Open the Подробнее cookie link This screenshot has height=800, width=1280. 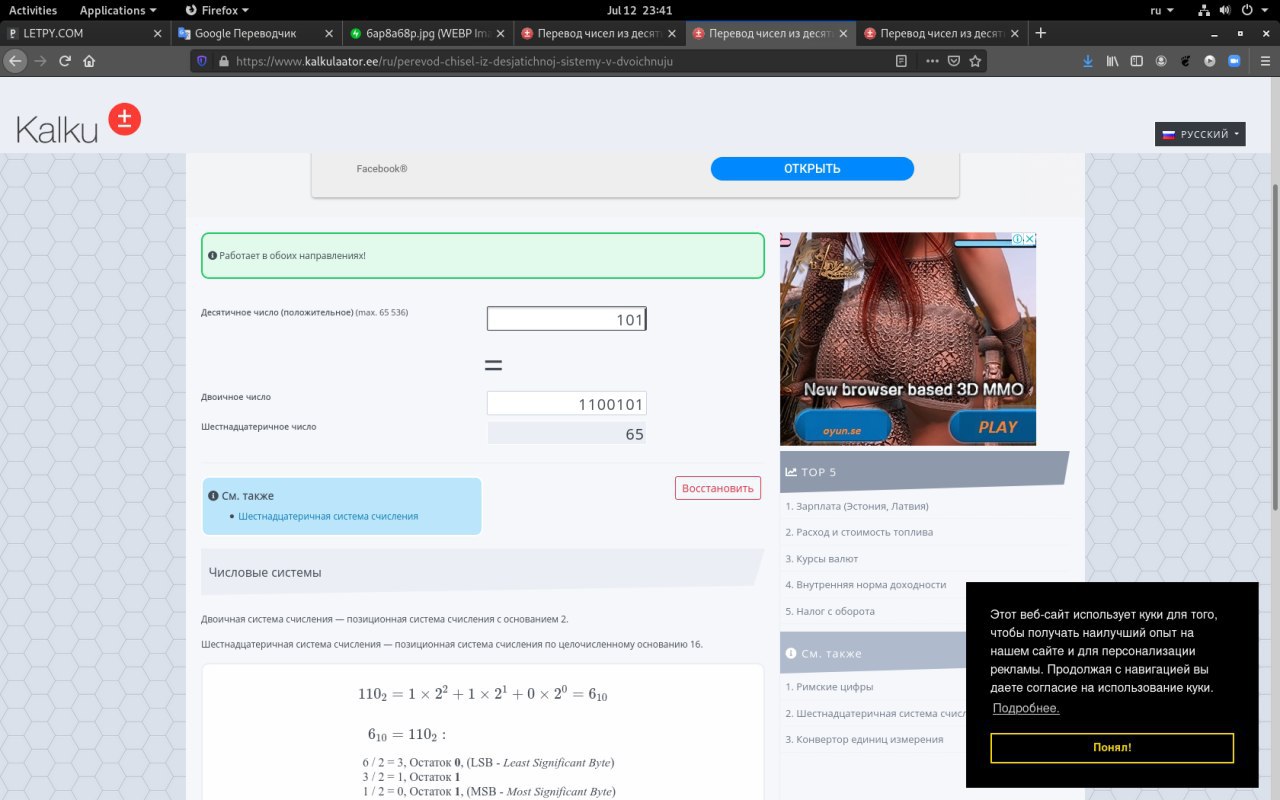click(x=1026, y=709)
